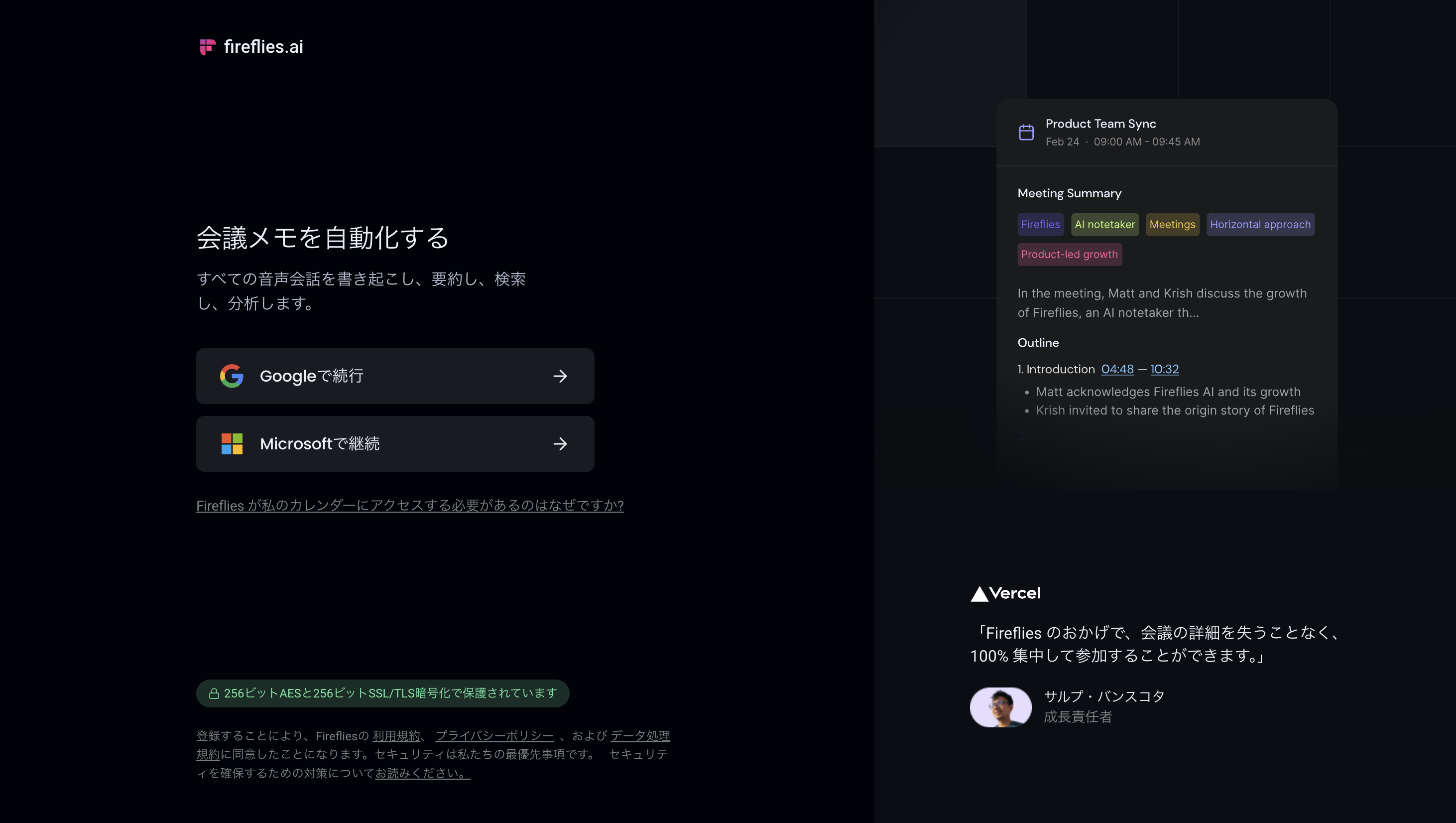Screen dimensions: 1456x823
Task: Select the 'AI notetaker' topic tag
Action: (x=1104, y=225)
